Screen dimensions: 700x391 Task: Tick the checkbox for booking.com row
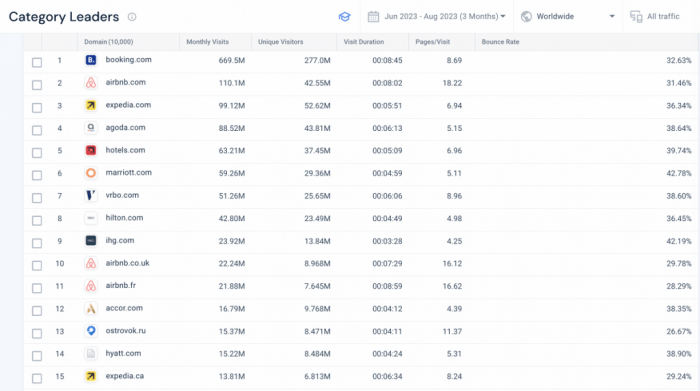click(37, 62)
